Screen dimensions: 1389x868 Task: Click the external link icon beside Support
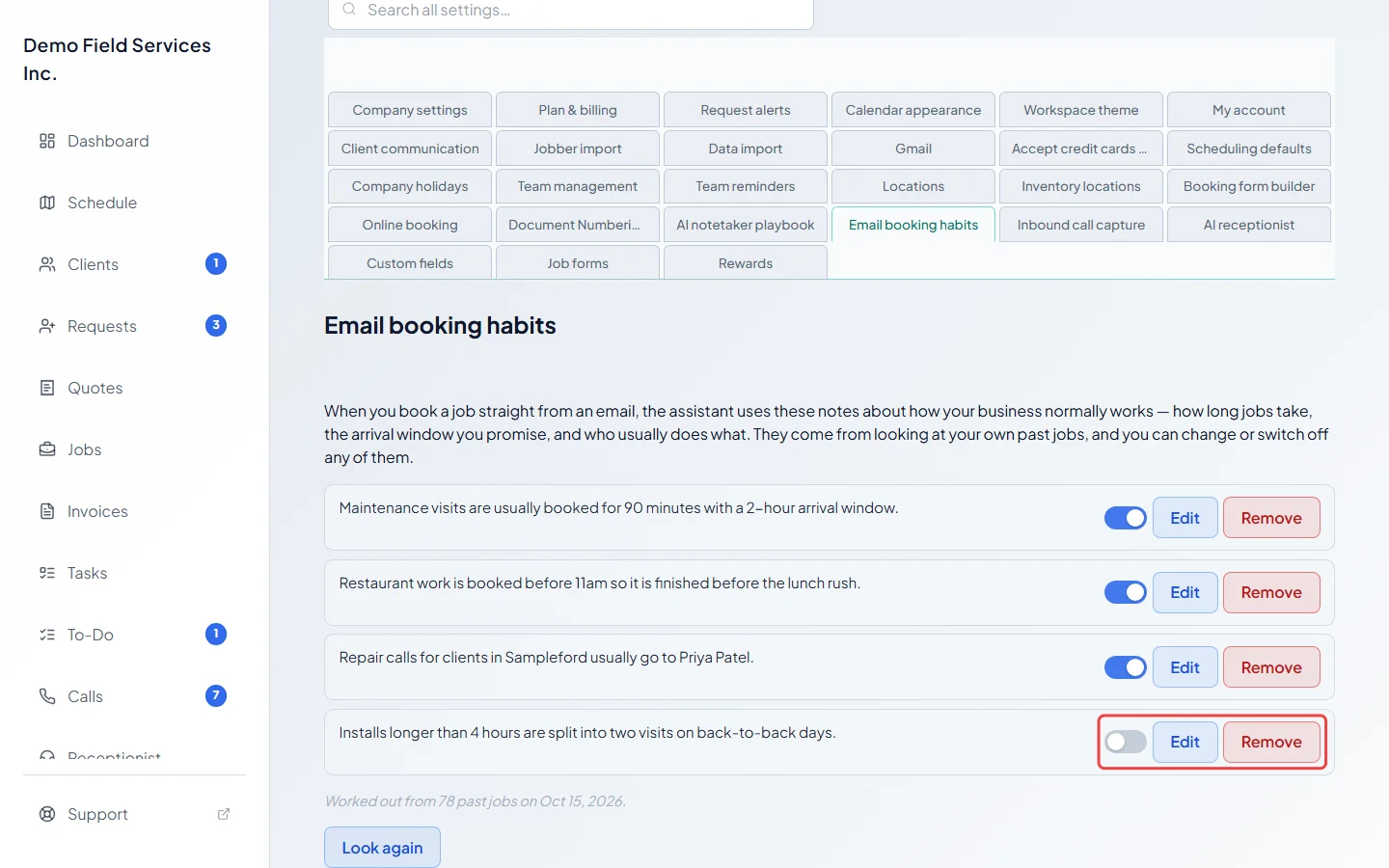pyautogui.click(x=224, y=814)
